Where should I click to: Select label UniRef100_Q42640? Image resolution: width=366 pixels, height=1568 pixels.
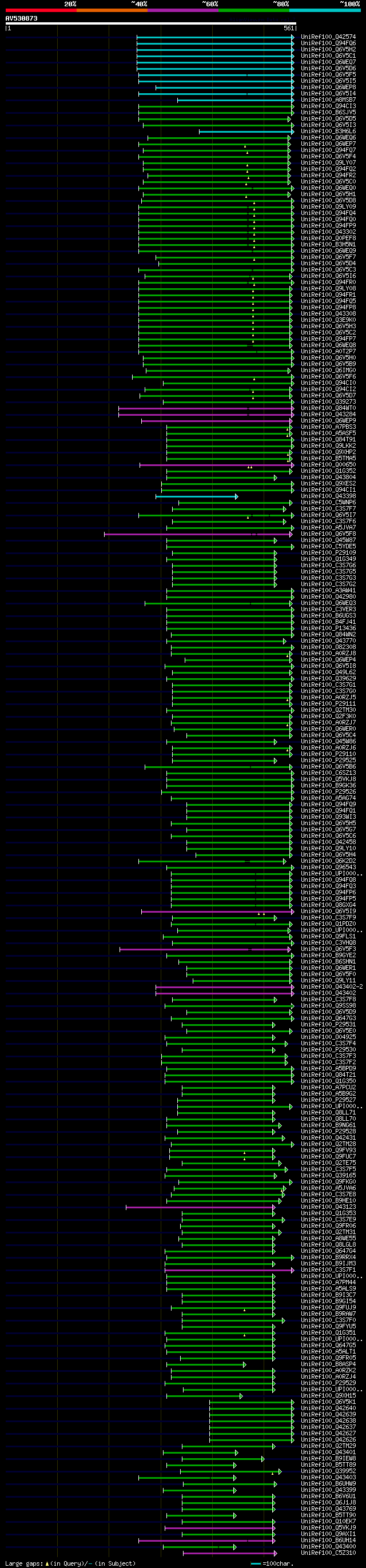(328, 1408)
